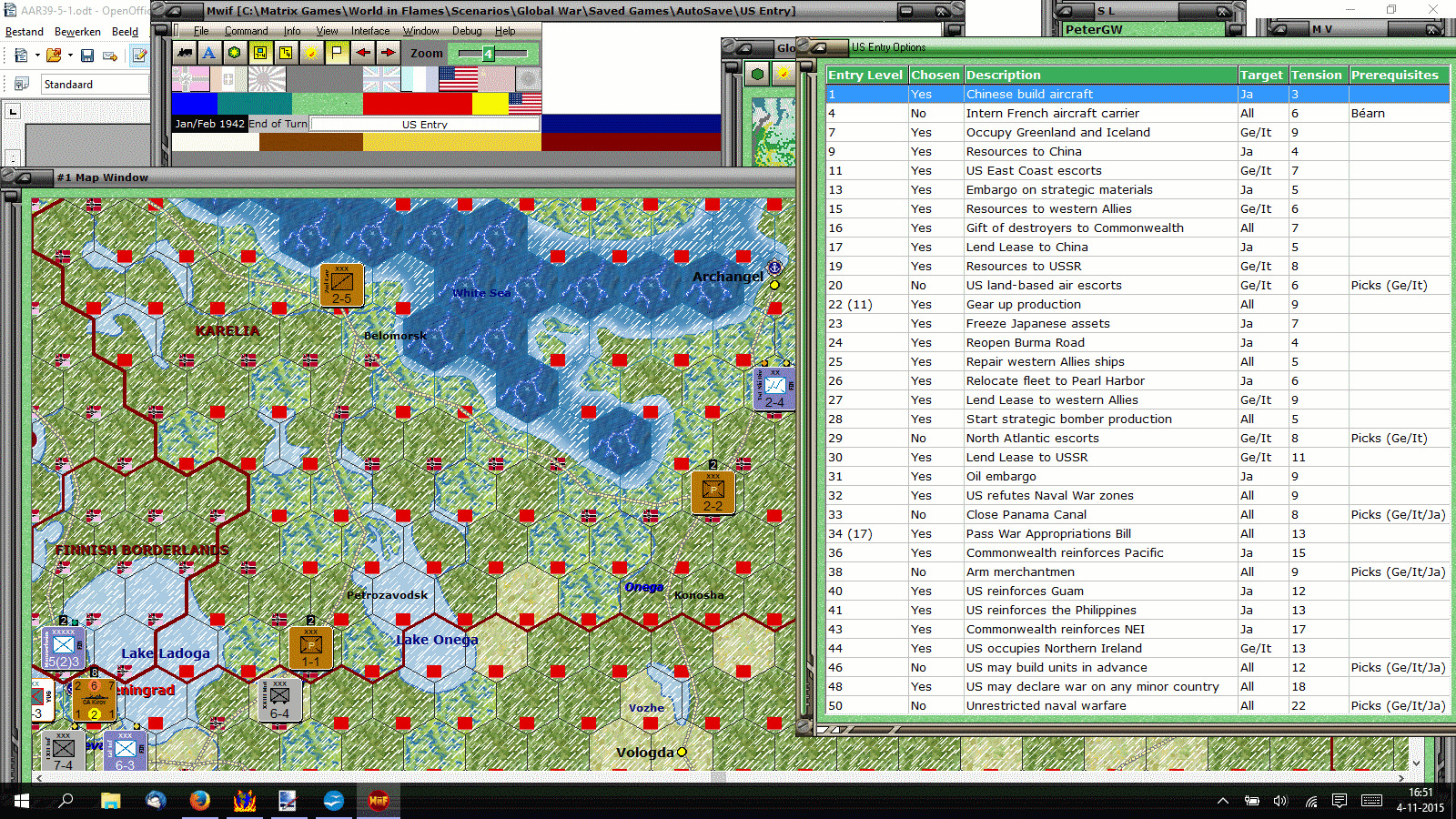The width and height of the screenshot is (1456, 819).
Task: Select the French tricolor flag
Action: [419, 79]
